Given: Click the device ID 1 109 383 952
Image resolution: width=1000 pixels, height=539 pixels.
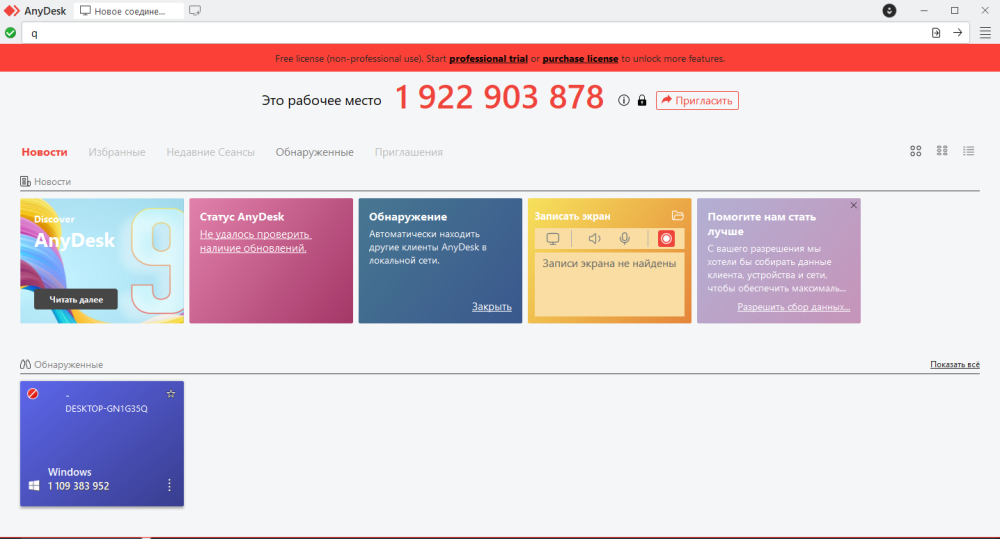Looking at the screenshot, I should click(x=78, y=486).
